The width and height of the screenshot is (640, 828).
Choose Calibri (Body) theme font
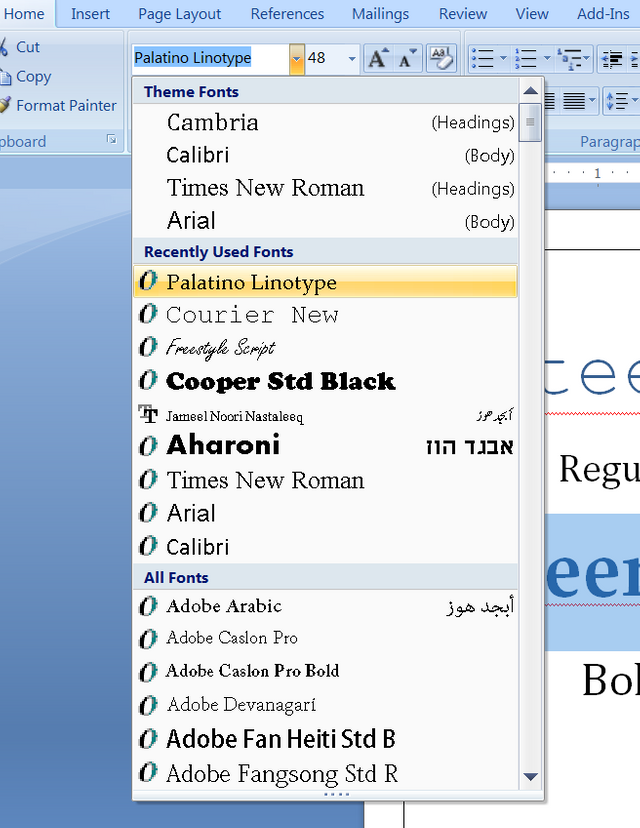(325, 155)
